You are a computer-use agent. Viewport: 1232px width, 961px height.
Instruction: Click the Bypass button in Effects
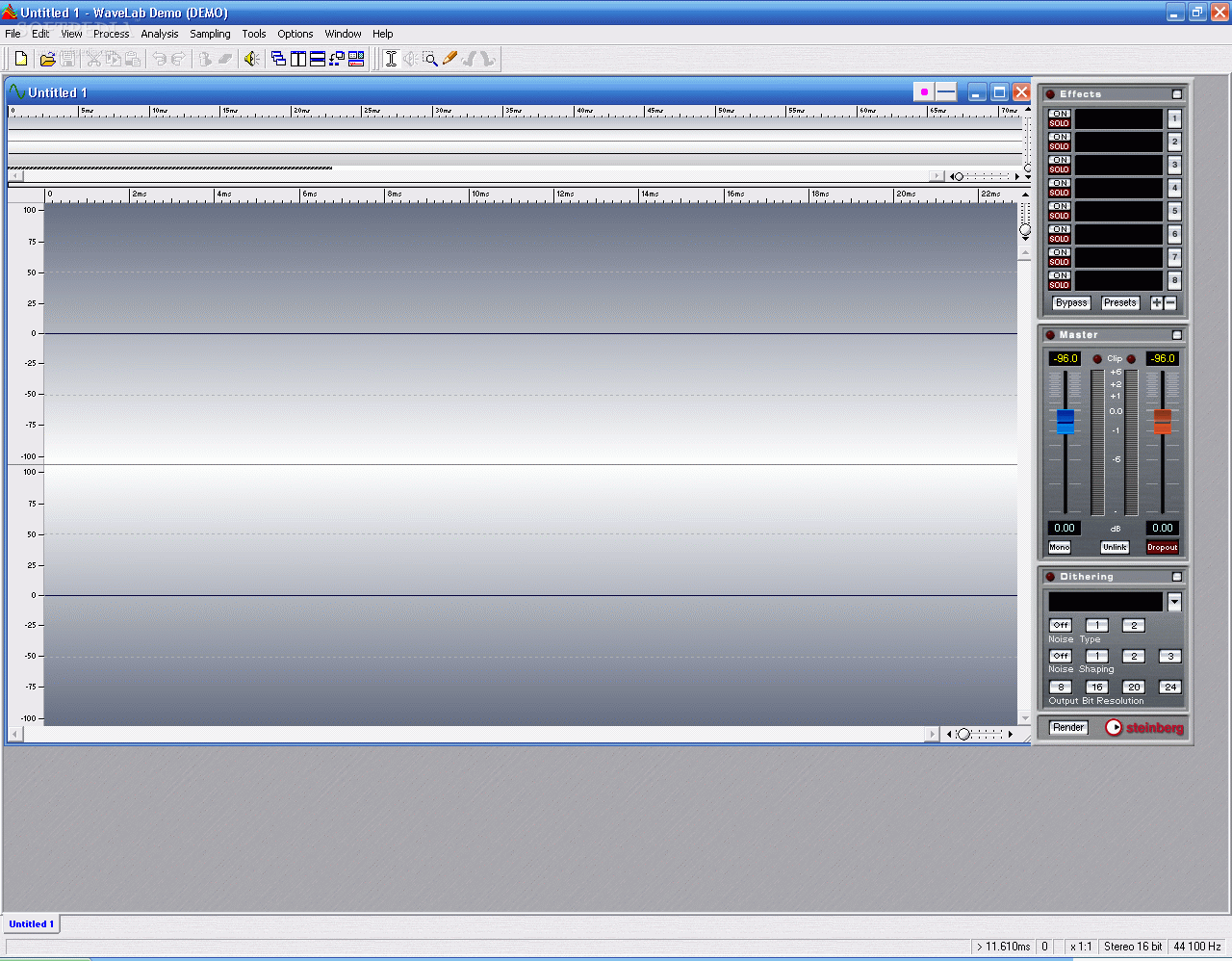click(x=1071, y=302)
